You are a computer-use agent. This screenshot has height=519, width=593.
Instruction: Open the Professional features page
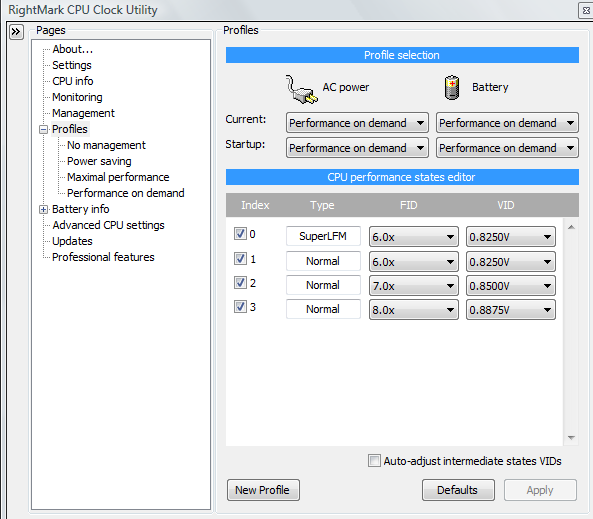[x=103, y=257]
